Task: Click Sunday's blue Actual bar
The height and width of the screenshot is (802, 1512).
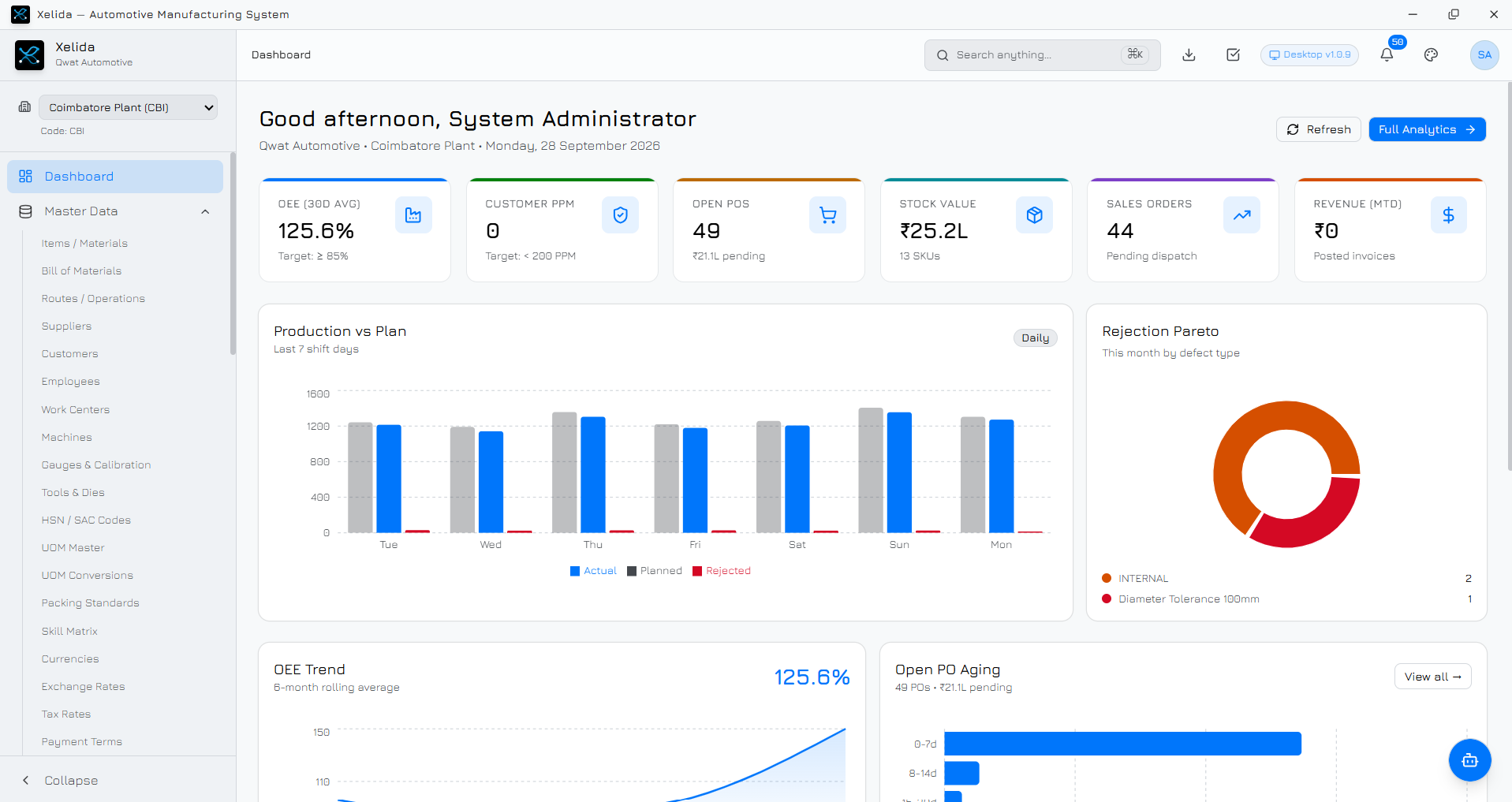Action: click(x=899, y=472)
